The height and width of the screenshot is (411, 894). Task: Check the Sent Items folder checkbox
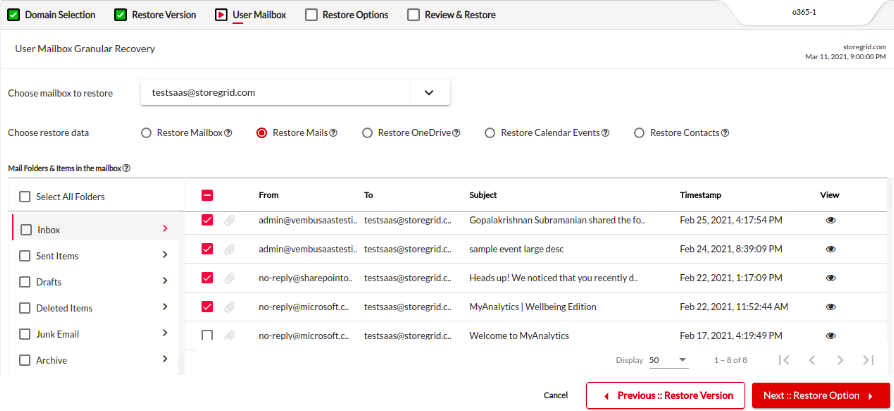coord(25,256)
